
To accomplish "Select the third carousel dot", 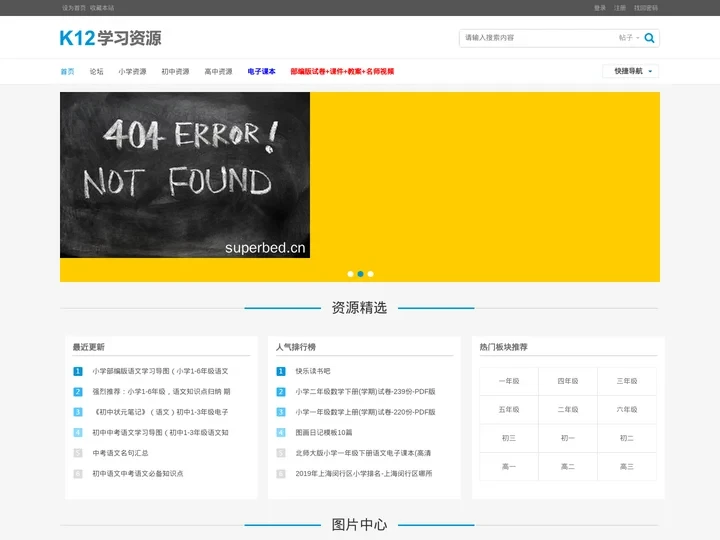I will tap(371, 274).
